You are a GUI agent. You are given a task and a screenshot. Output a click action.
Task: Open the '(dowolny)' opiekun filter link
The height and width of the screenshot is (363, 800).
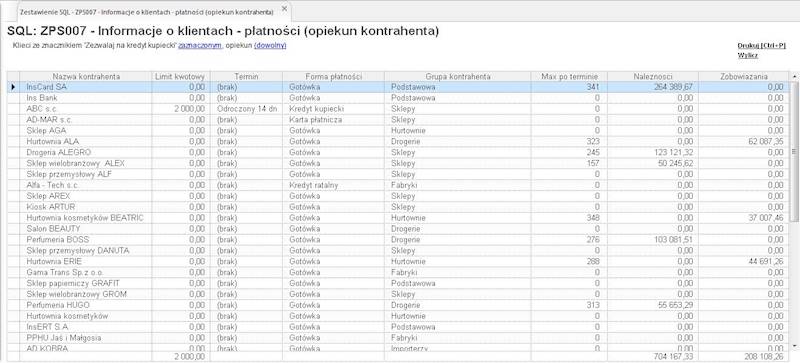tap(270, 45)
